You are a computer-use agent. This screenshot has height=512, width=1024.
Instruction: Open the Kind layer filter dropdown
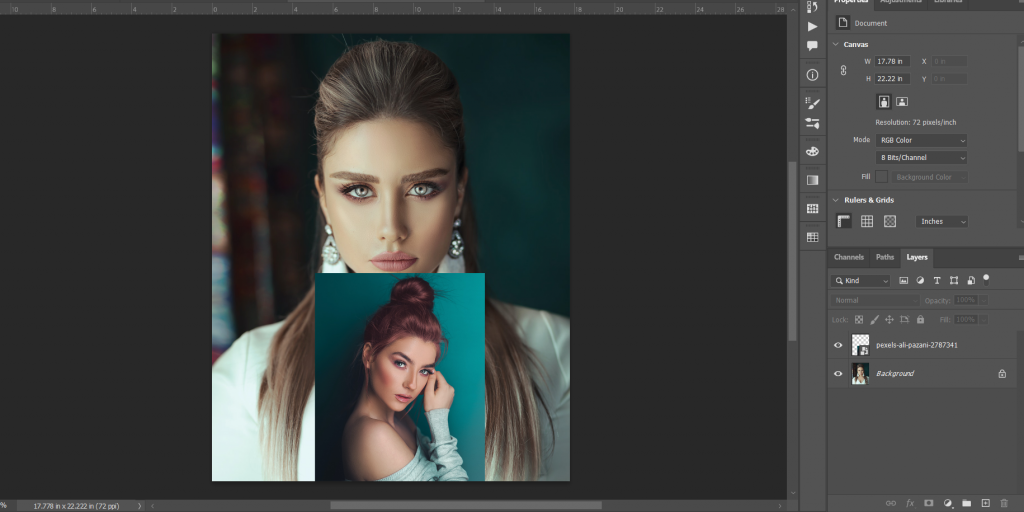click(x=860, y=281)
